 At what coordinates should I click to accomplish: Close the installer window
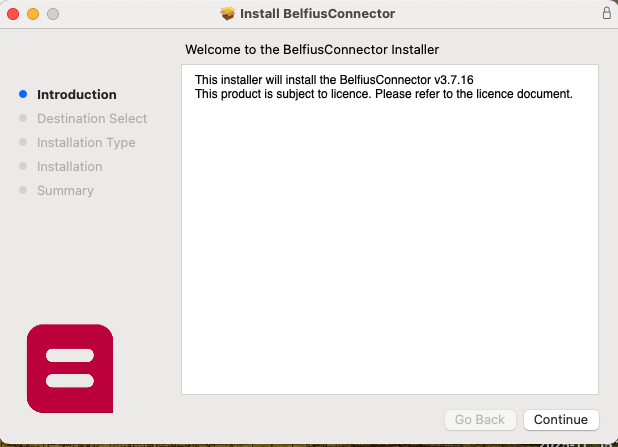[x=13, y=14]
